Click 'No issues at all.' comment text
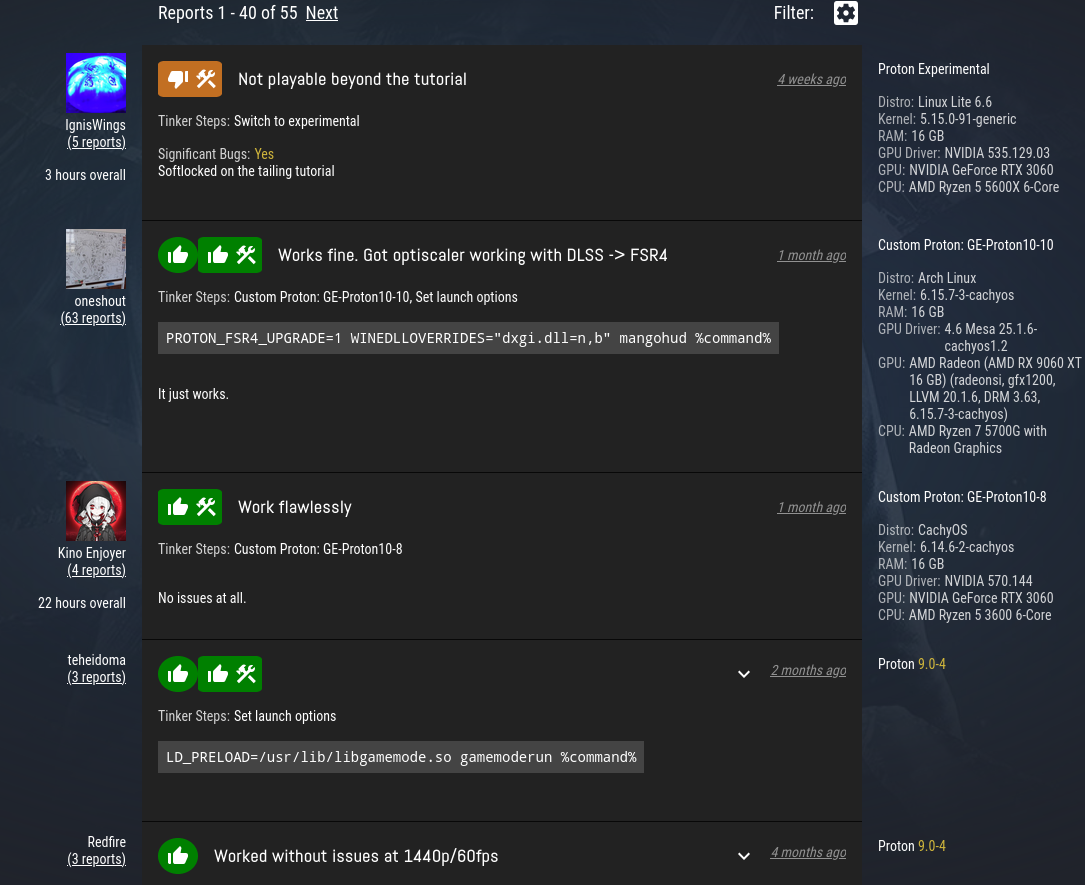Image resolution: width=1085 pixels, height=885 pixels. pos(202,598)
